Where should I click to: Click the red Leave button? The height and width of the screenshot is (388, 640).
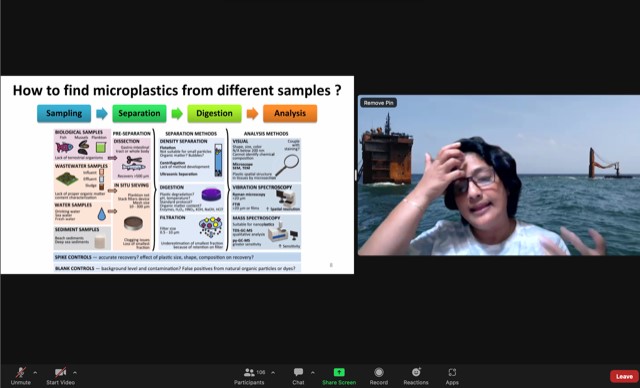(624, 376)
